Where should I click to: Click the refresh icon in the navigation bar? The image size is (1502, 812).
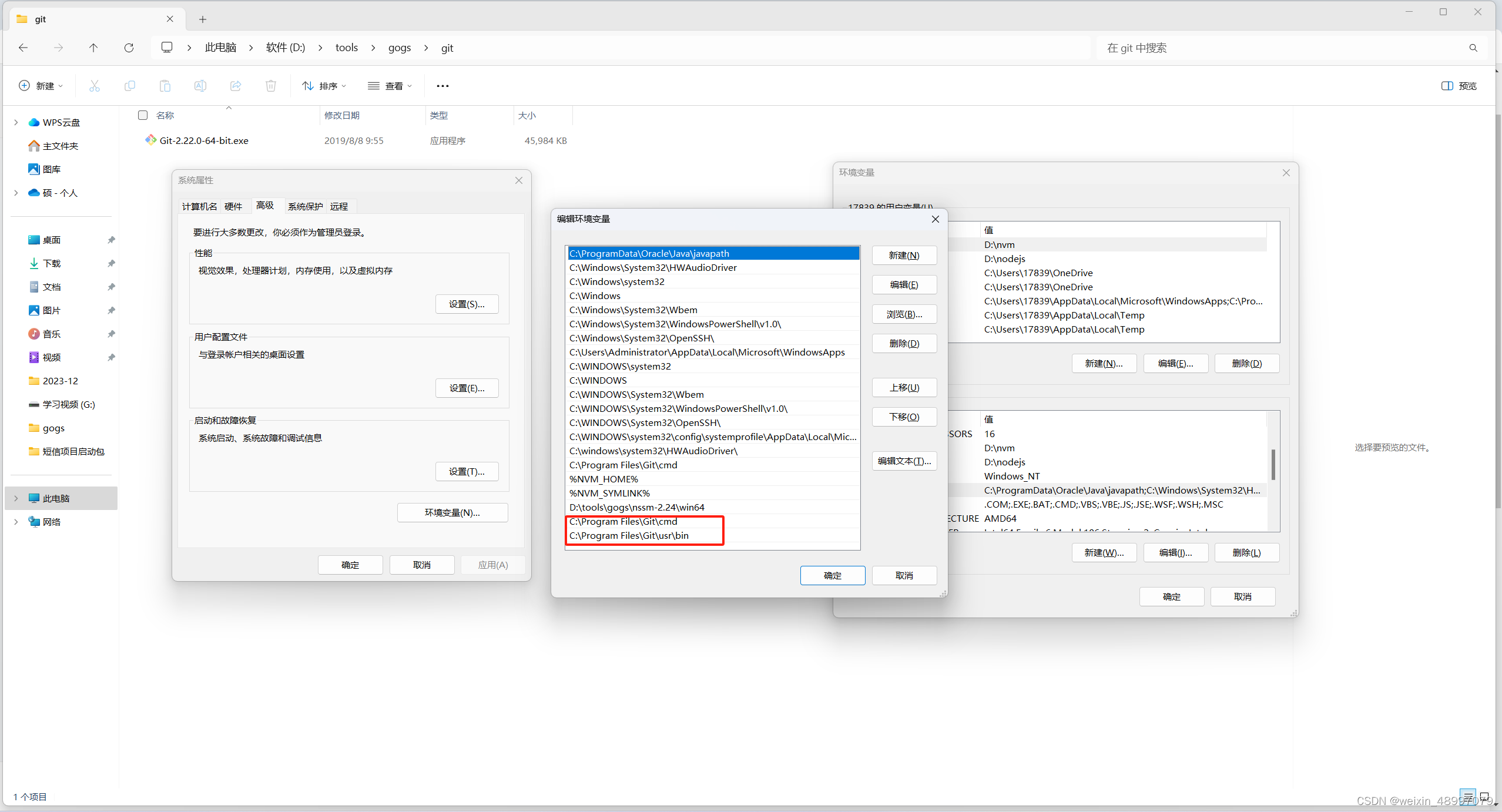(x=129, y=48)
